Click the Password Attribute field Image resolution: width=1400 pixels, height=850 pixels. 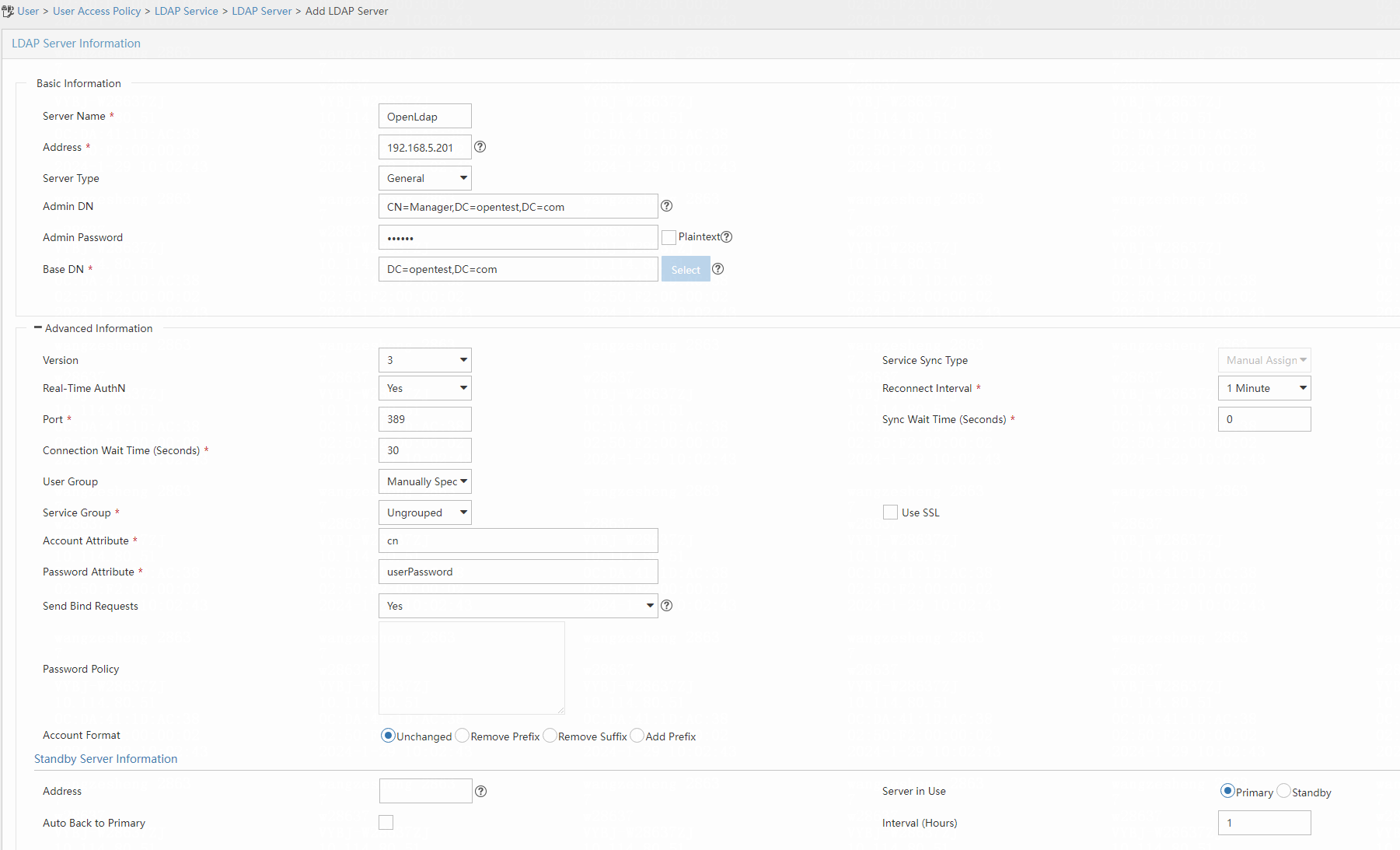coord(518,572)
